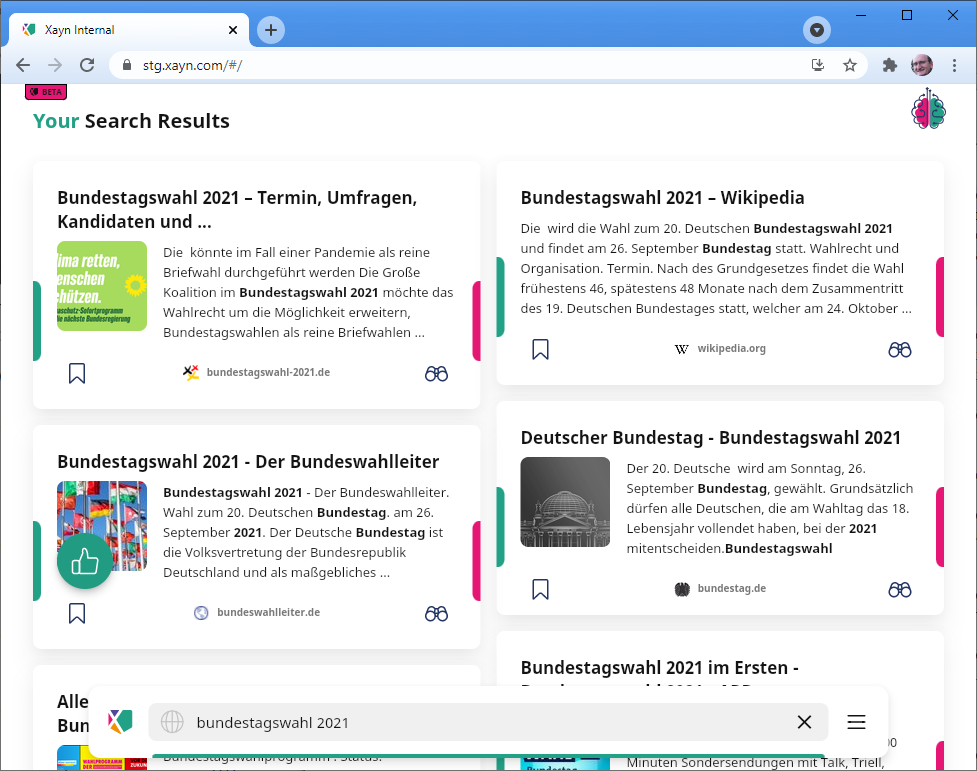Close the Xayn Internal tab
This screenshot has width=977, height=771.
tap(232, 30)
